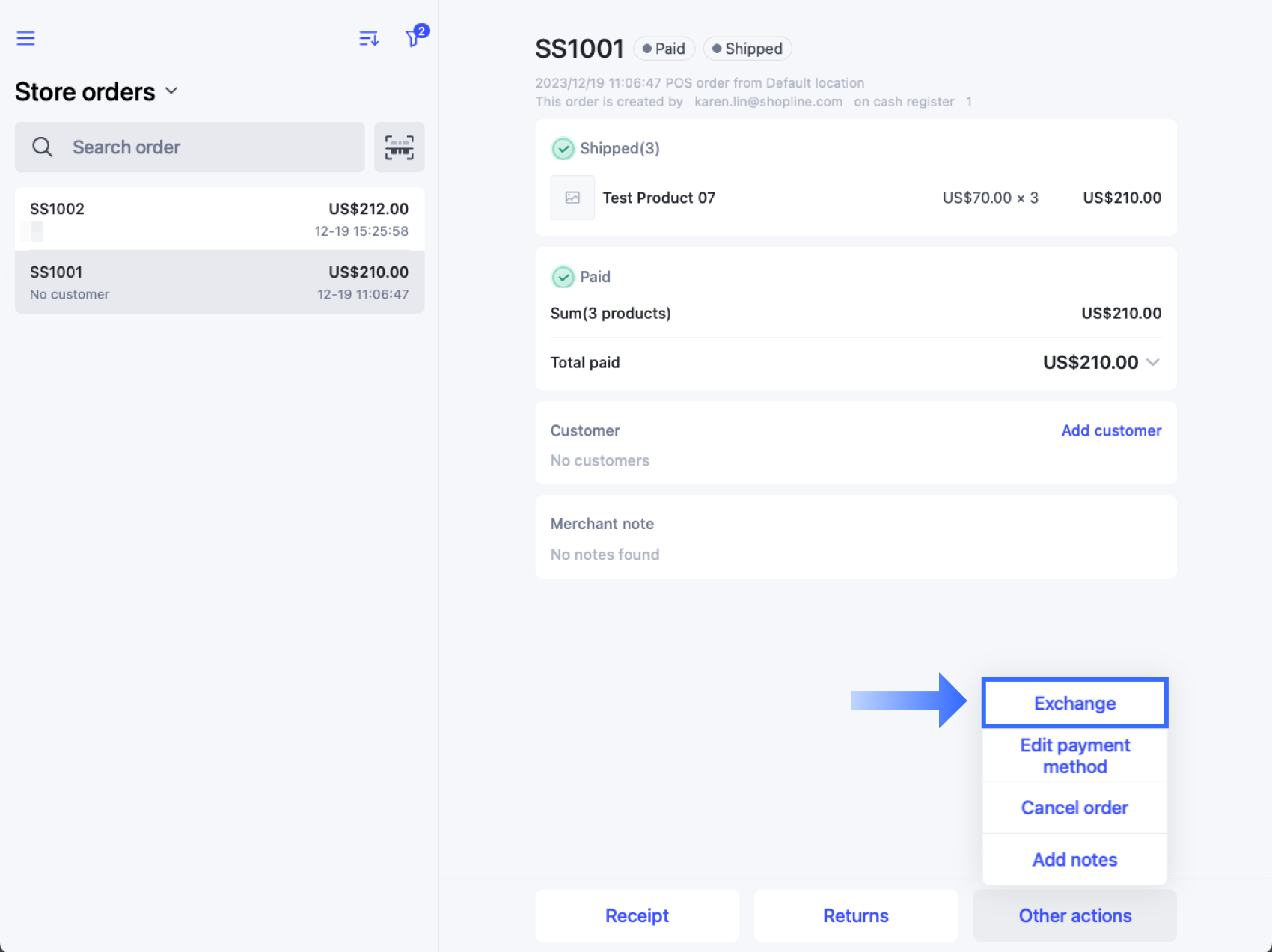Open the filter icon showing 2 active filters
Screen dimensions: 1272x952
pos(412,39)
